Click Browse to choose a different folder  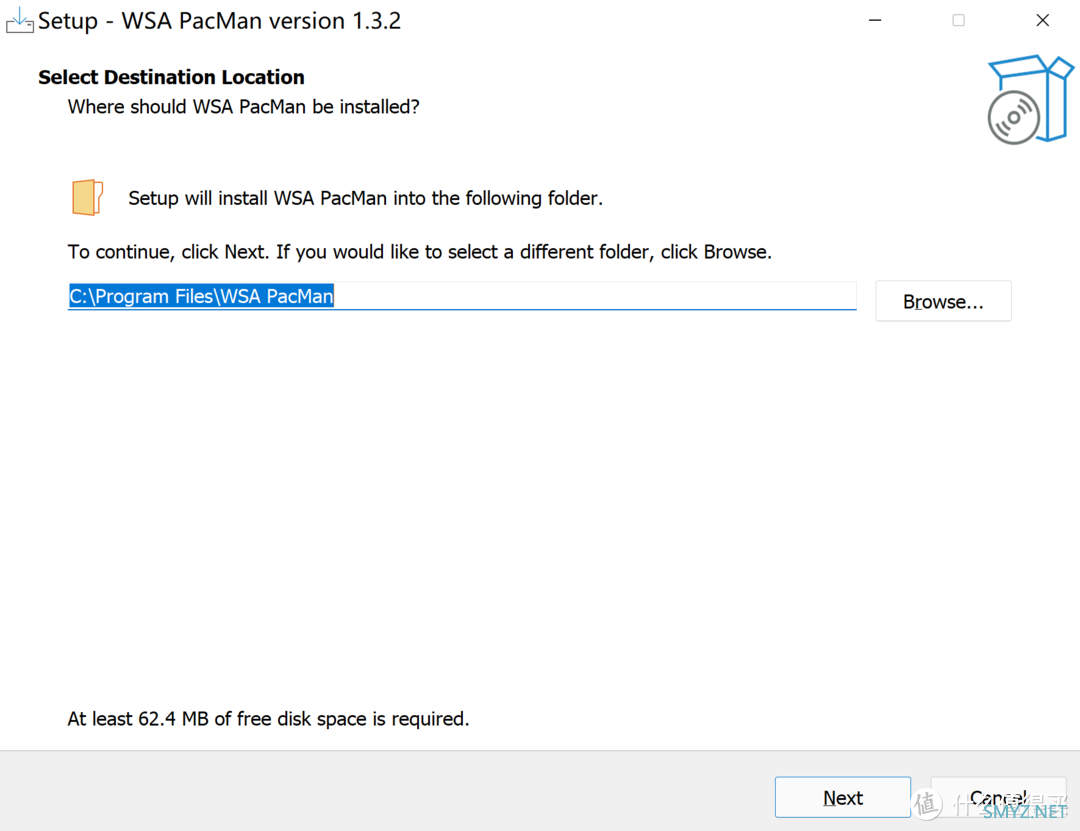(x=943, y=301)
